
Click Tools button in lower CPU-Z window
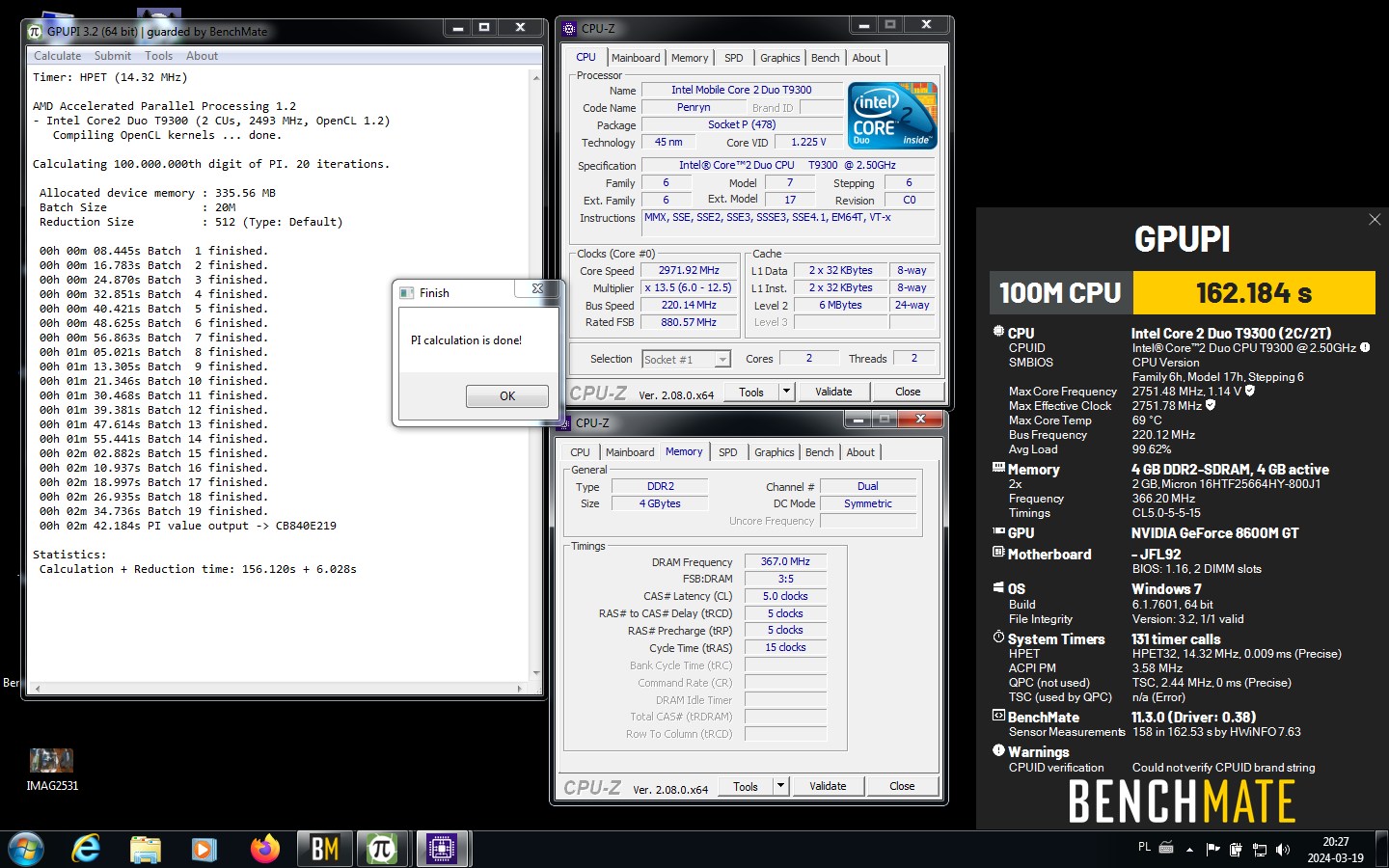pyautogui.click(x=746, y=786)
